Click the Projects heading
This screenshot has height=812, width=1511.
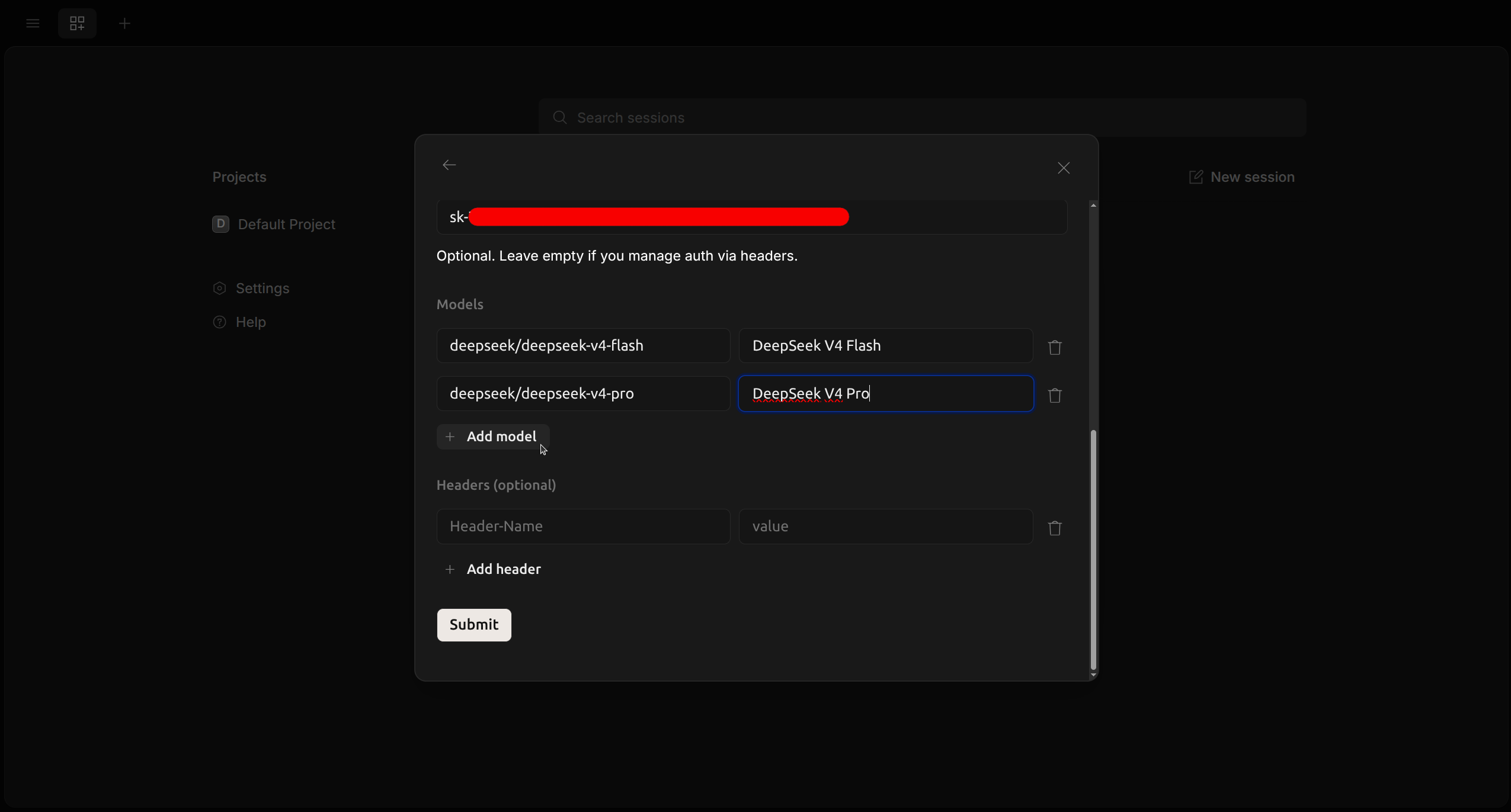click(239, 177)
